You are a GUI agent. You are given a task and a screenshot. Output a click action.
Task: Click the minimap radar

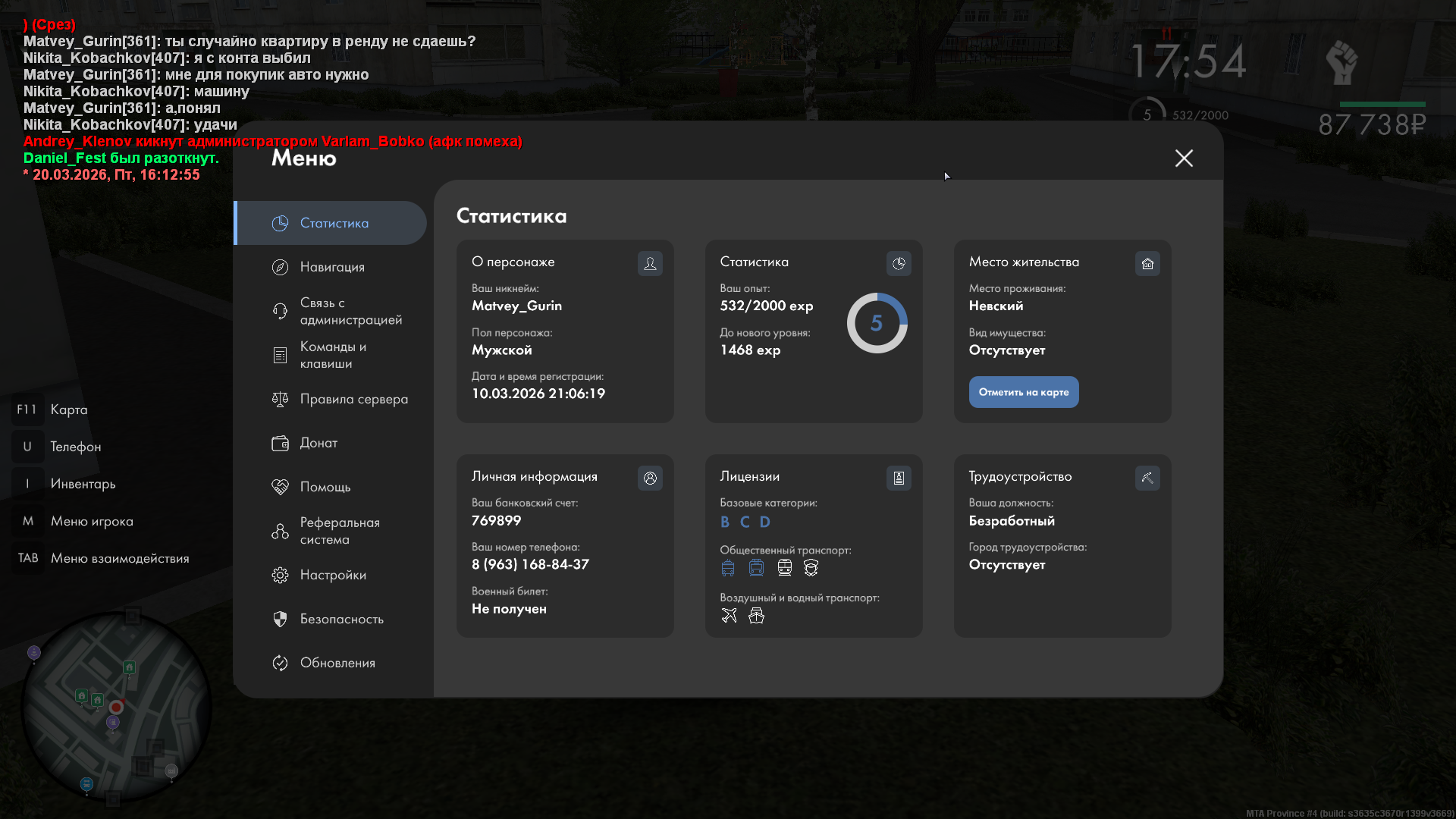(115, 707)
